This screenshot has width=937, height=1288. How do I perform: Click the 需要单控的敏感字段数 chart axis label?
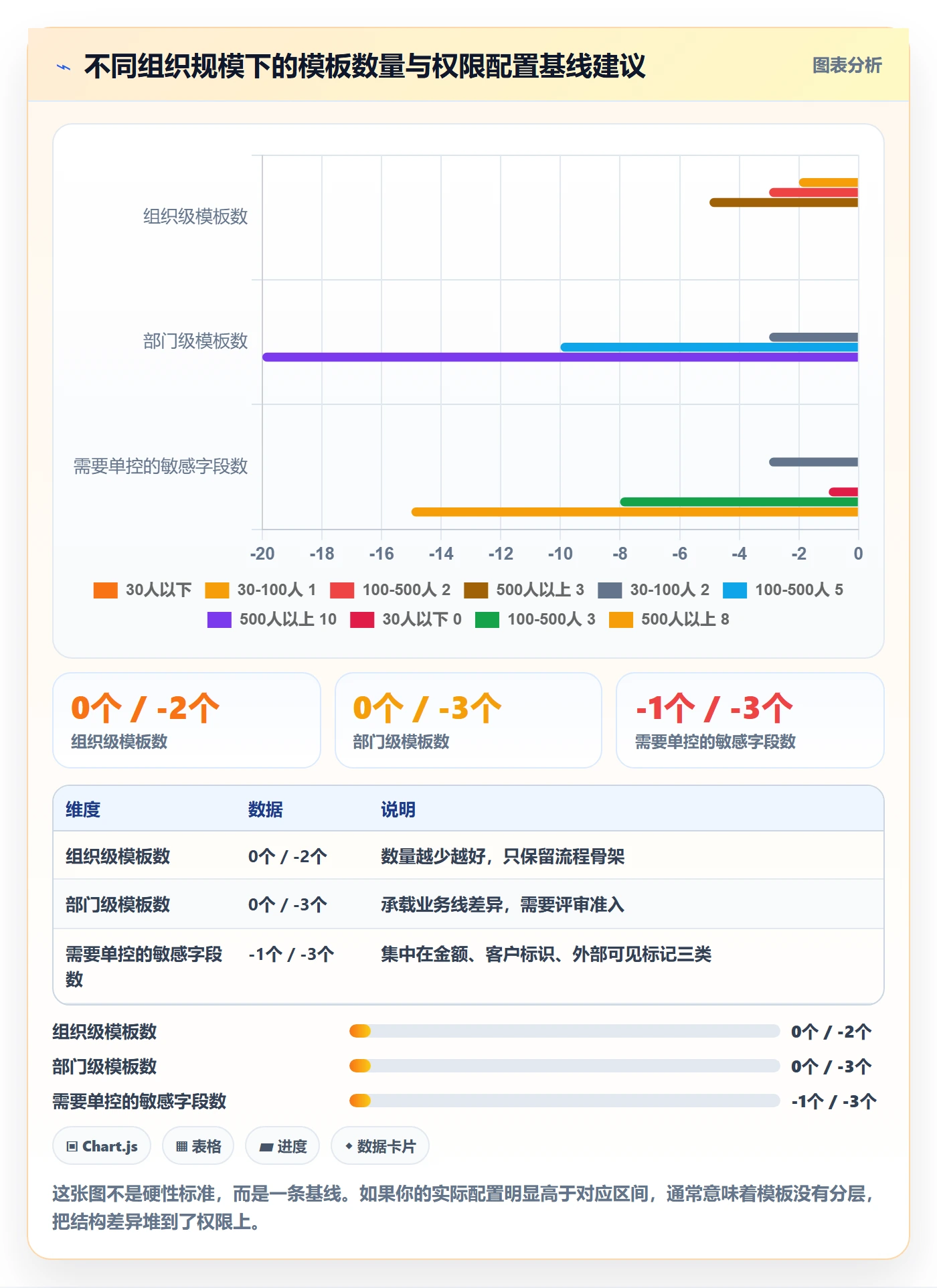tap(161, 466)
